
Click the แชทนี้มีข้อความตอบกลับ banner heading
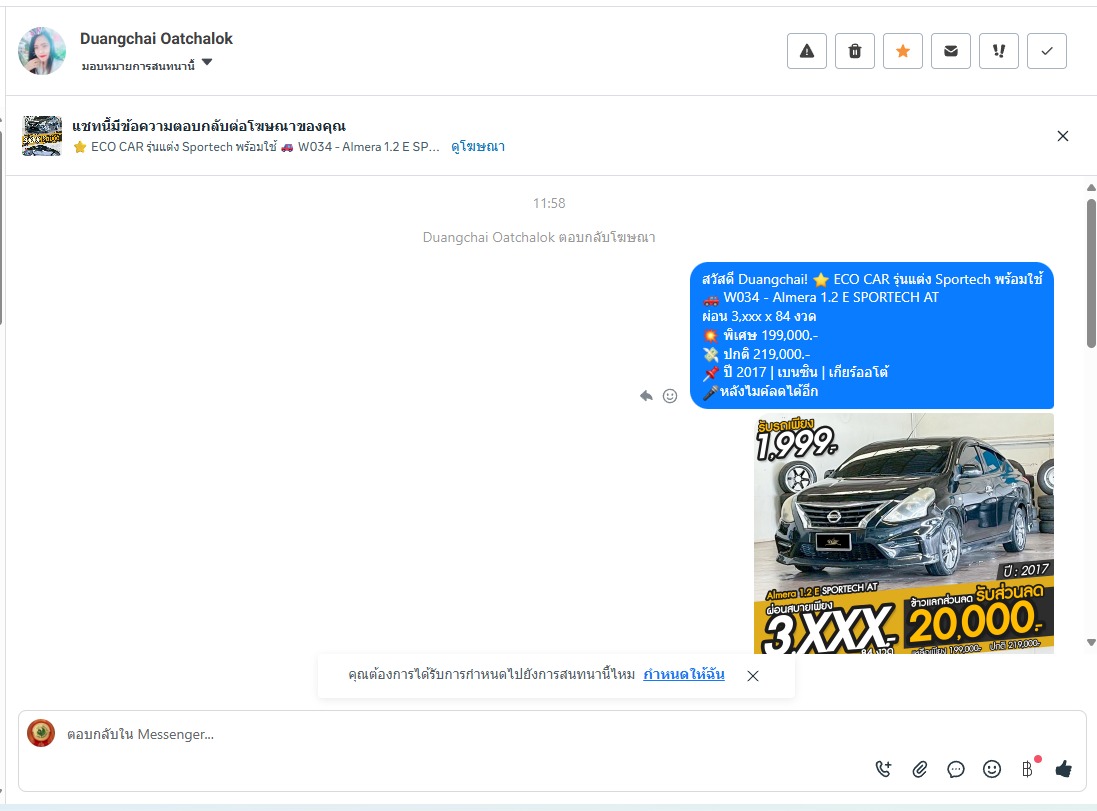(209, 126)
